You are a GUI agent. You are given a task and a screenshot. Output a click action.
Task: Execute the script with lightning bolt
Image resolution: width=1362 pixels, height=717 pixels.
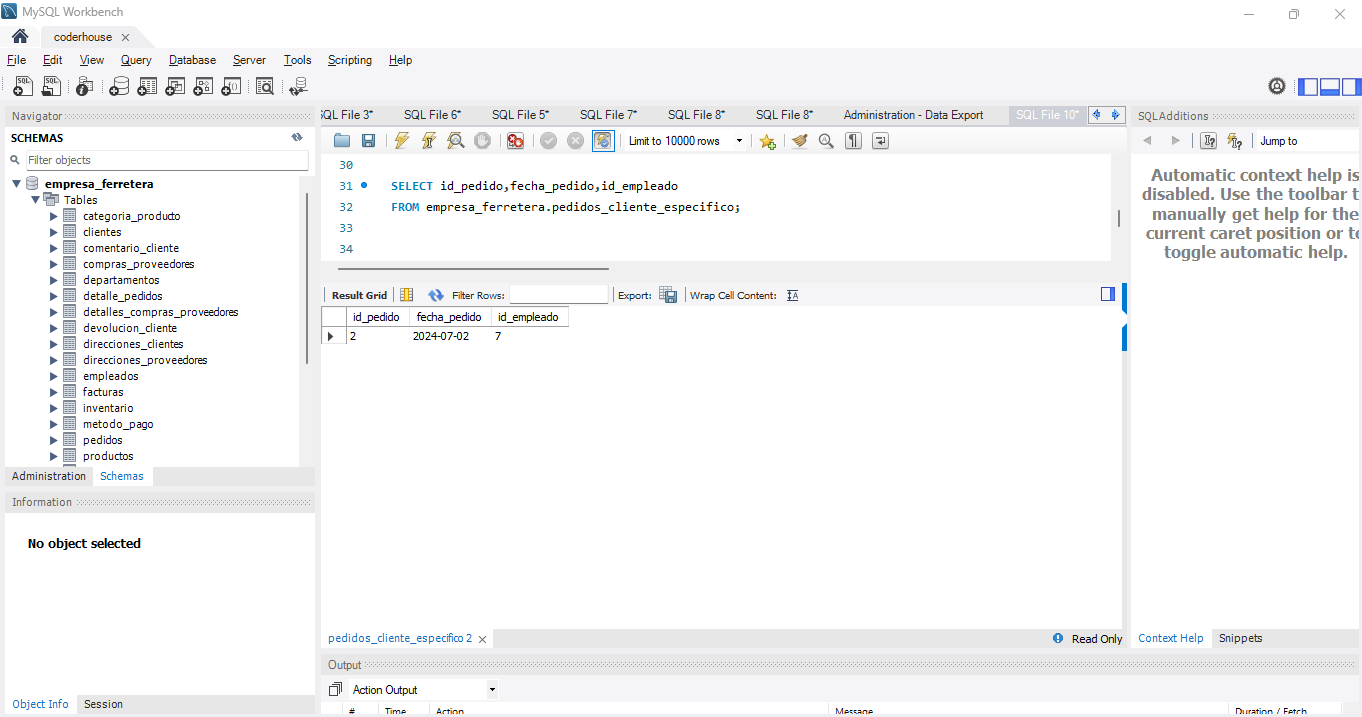click(401, 141)
